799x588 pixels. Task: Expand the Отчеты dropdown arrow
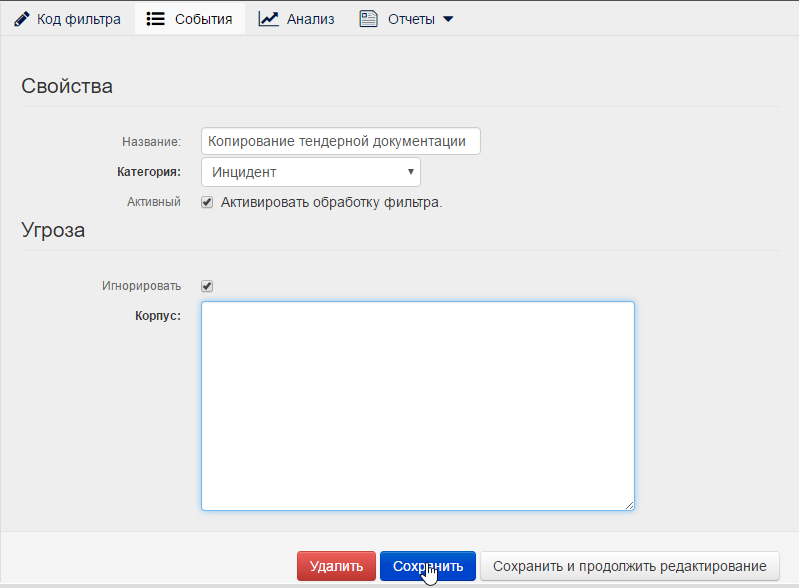pos(448,19)
